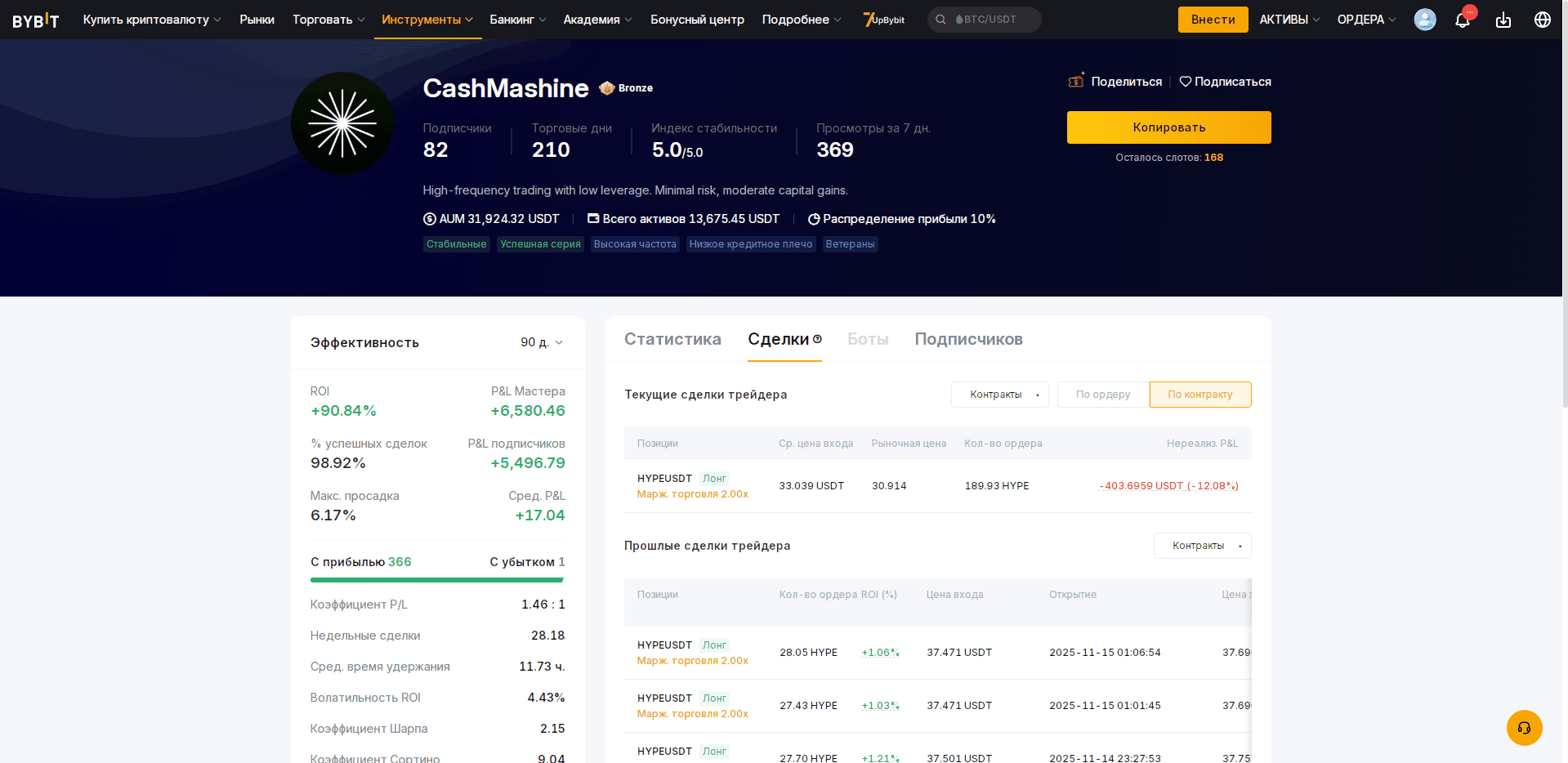
Task: Click the profit distribution pie icon
Action: point(814,219)
